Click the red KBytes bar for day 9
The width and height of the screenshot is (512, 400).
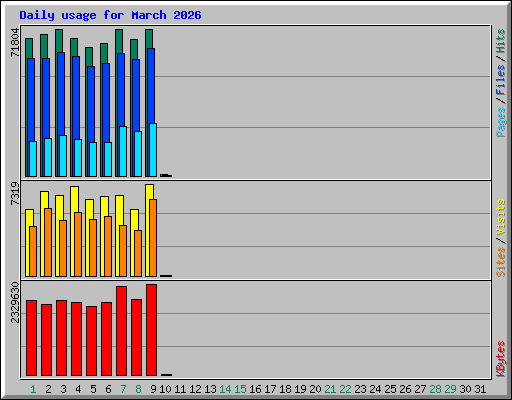tap(151, 330)
